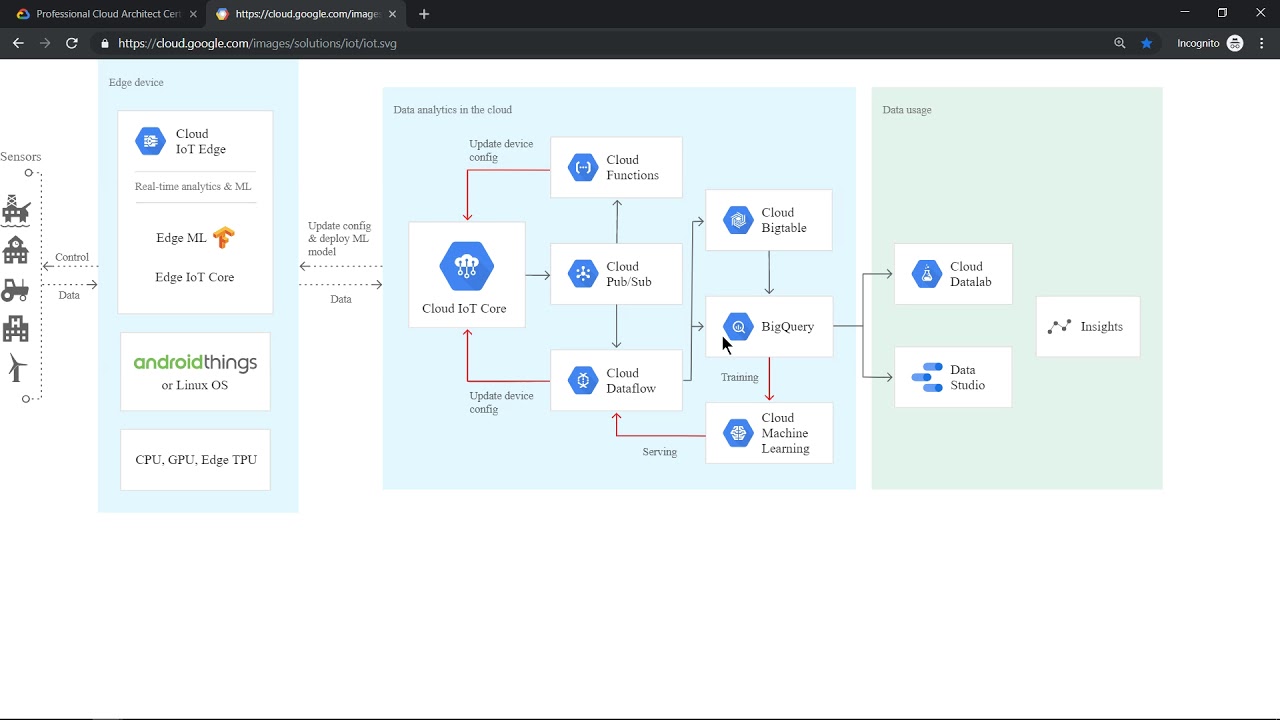This screenshot has width=1280, height=720.
Task: Click the Cloud Functions hexagon icon
Action: pos(583,167)
